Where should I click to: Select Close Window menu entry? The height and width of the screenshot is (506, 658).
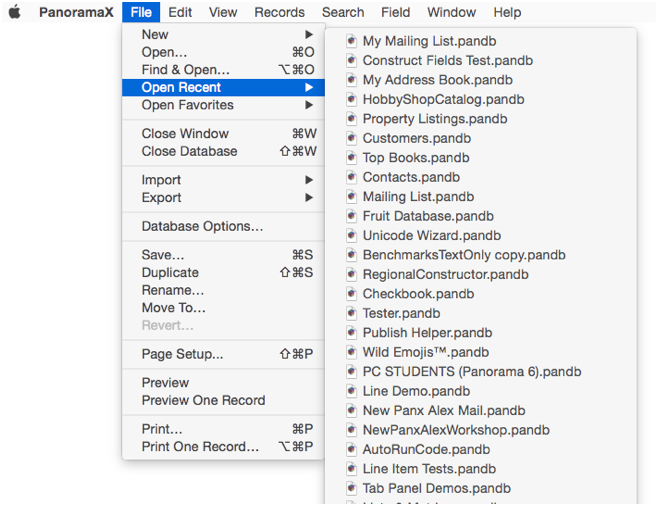click(x=223, y=133)
